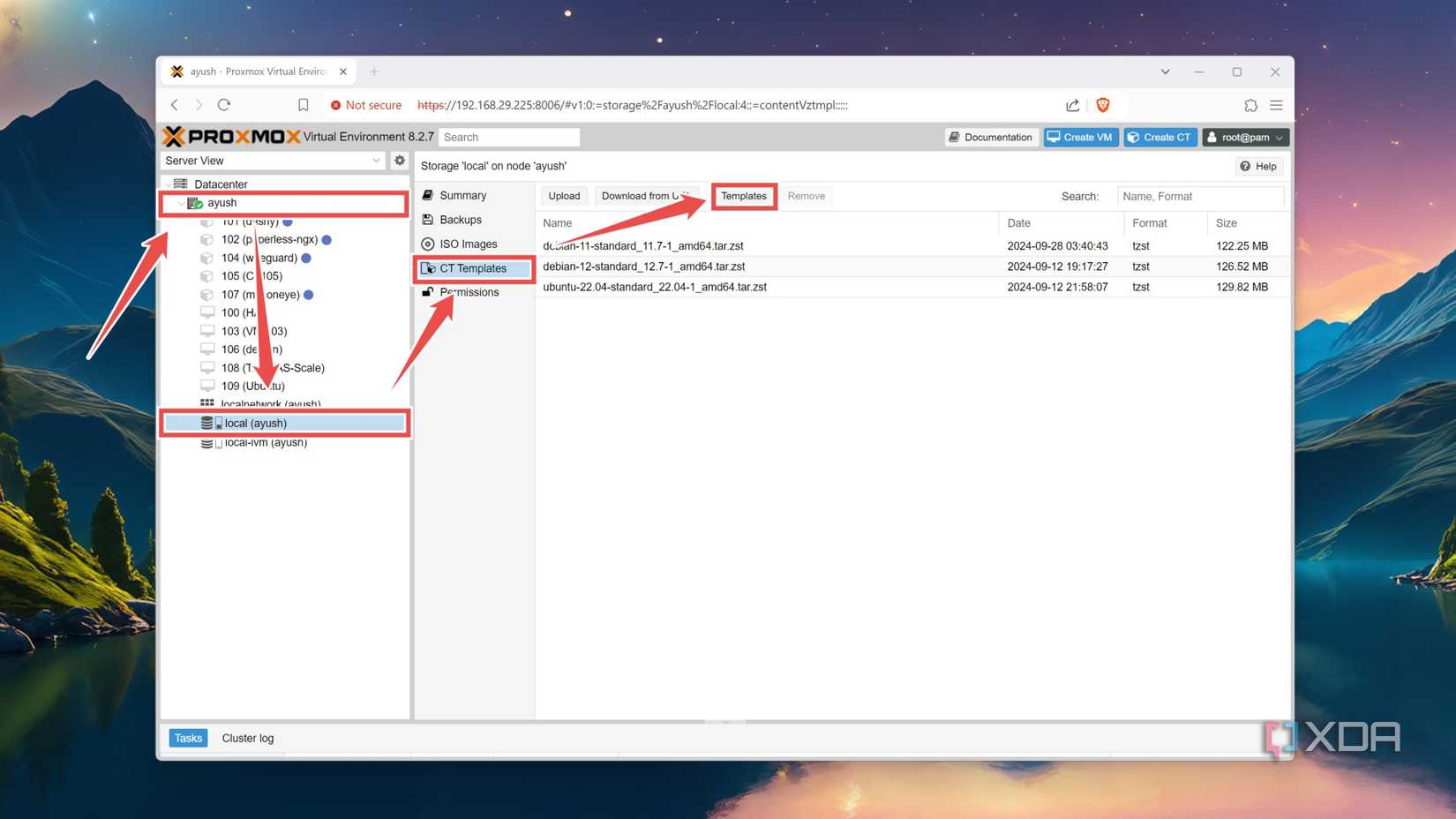
Task: Open the browser extensions puzzle icon
Action: pyautogui.click(x=1250, y=105)
